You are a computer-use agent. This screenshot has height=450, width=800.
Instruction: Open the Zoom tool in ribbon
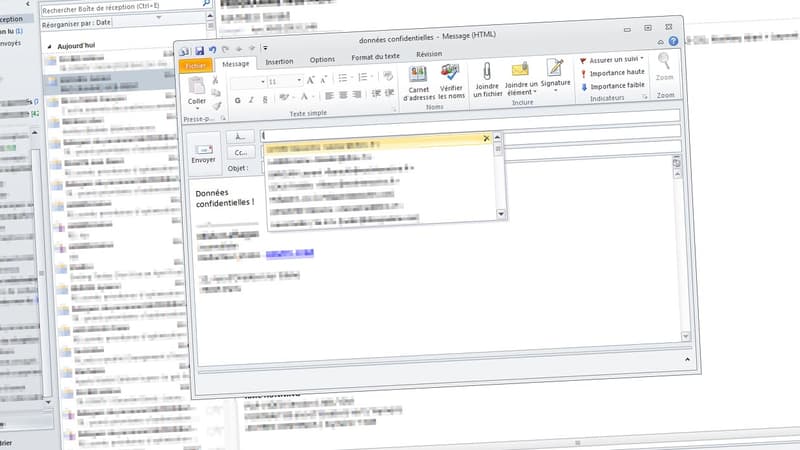pos(664,68)
